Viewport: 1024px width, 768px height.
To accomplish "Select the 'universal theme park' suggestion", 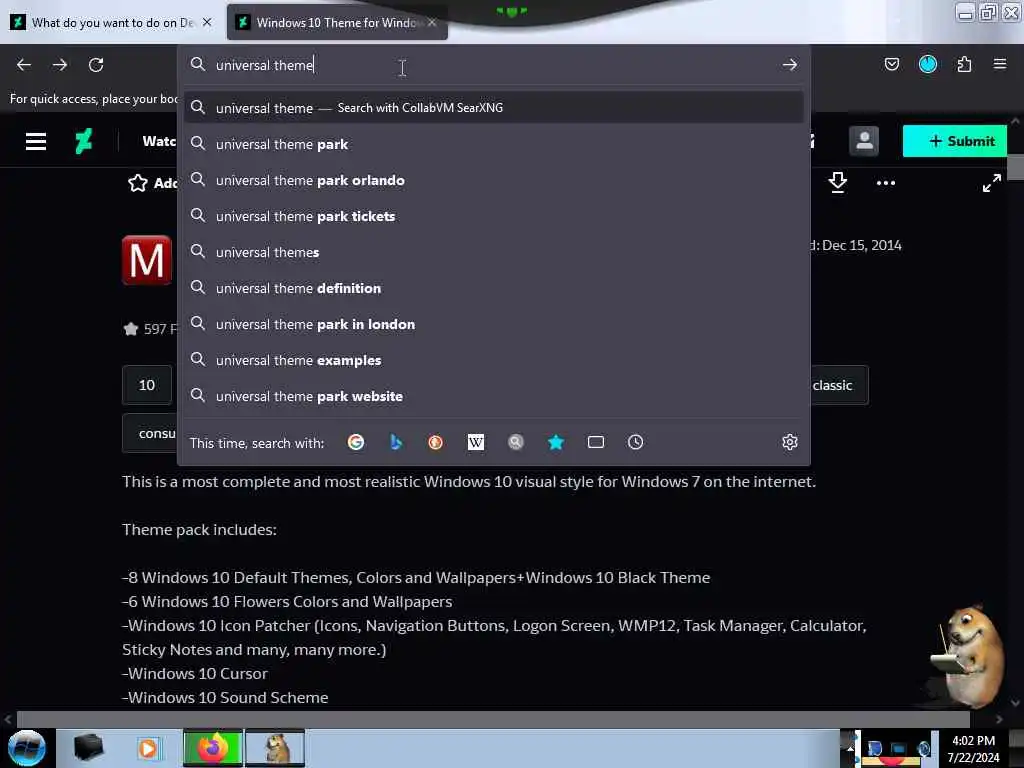I will tap(494, 144).
